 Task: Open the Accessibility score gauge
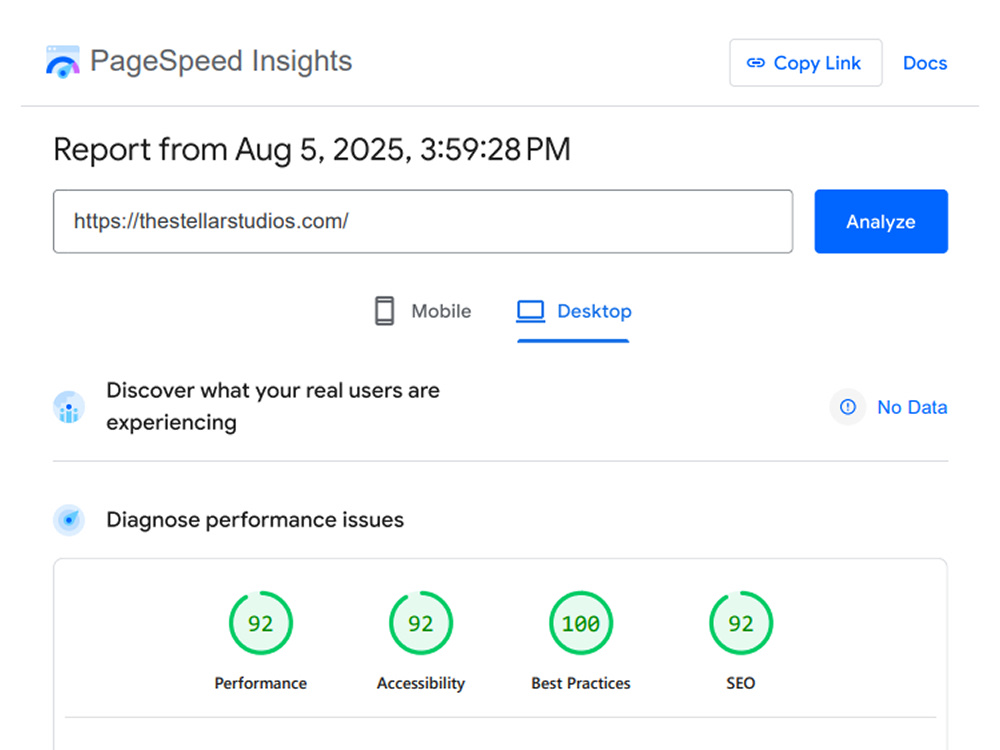(x=421, y=623)
